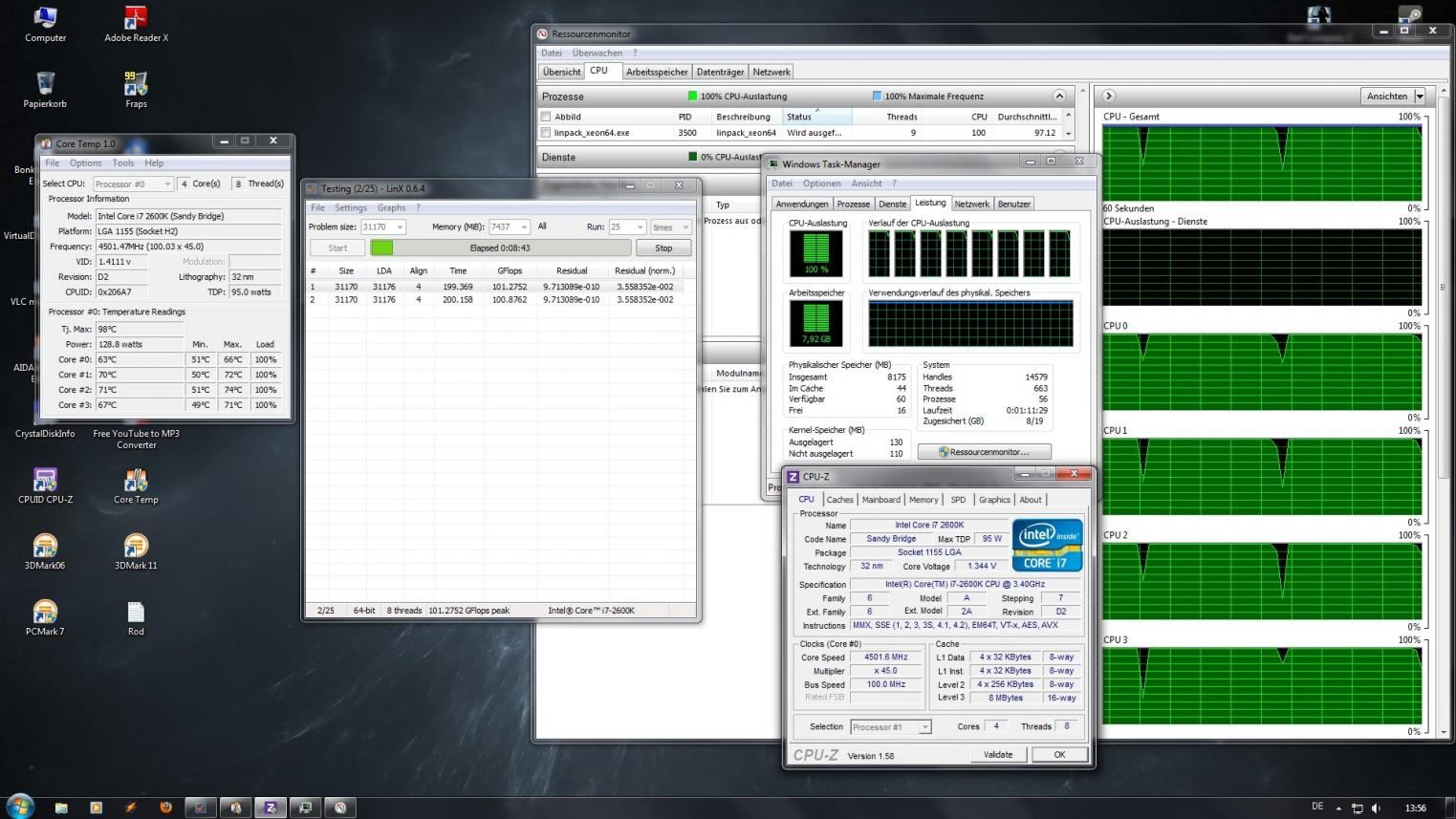
Task: Switch to LinX via taskbar button
Action: [201, 808]
